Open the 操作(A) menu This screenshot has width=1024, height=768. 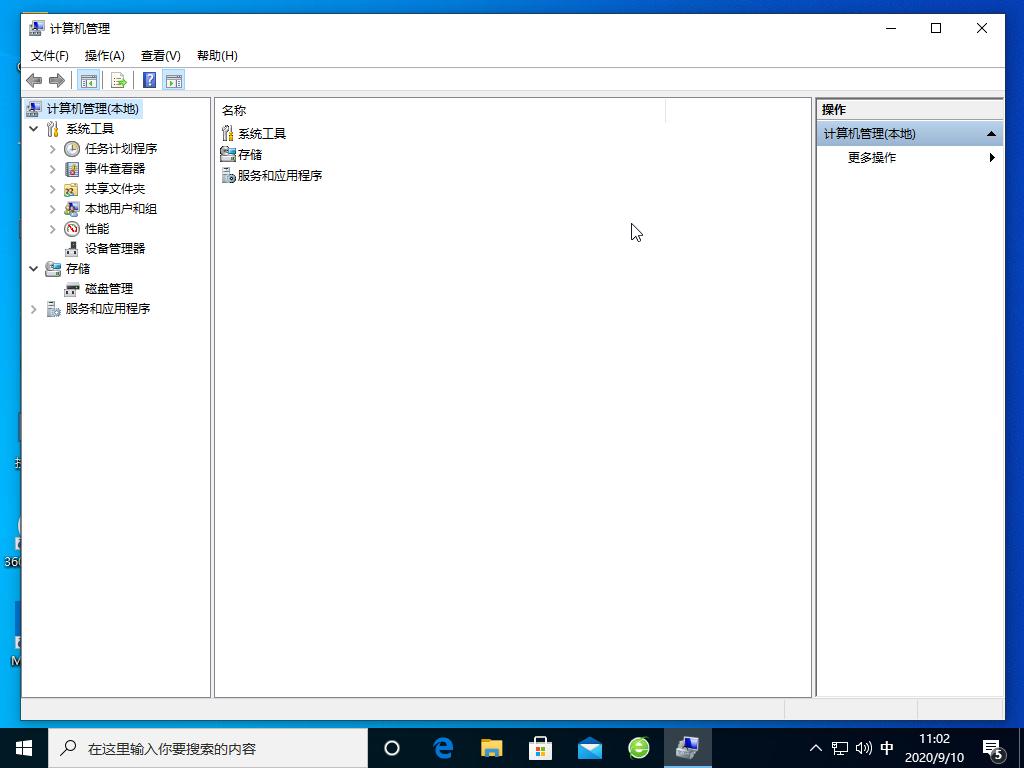tap(104, 56)
